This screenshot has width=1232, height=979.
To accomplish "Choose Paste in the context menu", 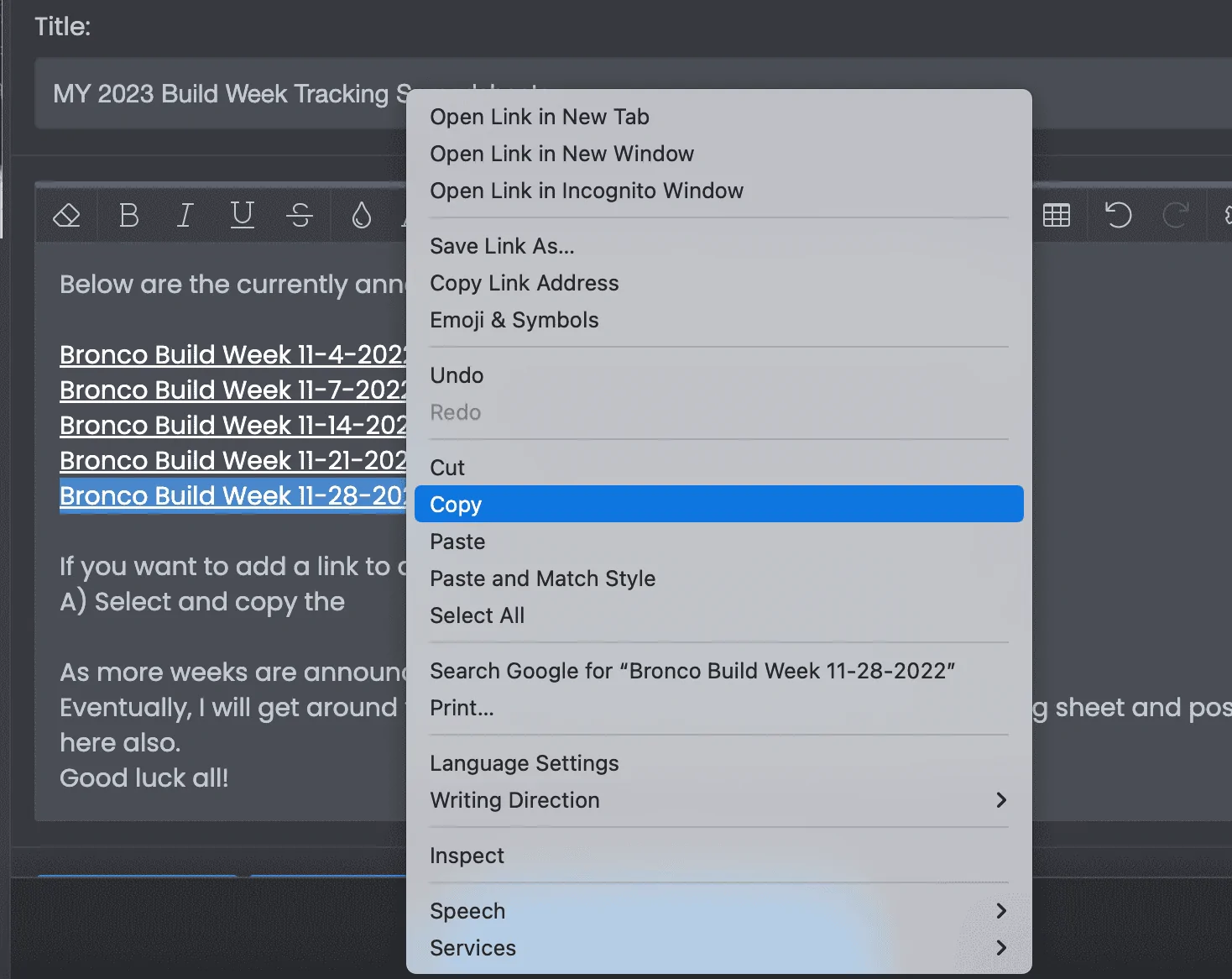I will pyautogui.click(x=719, y=542).
